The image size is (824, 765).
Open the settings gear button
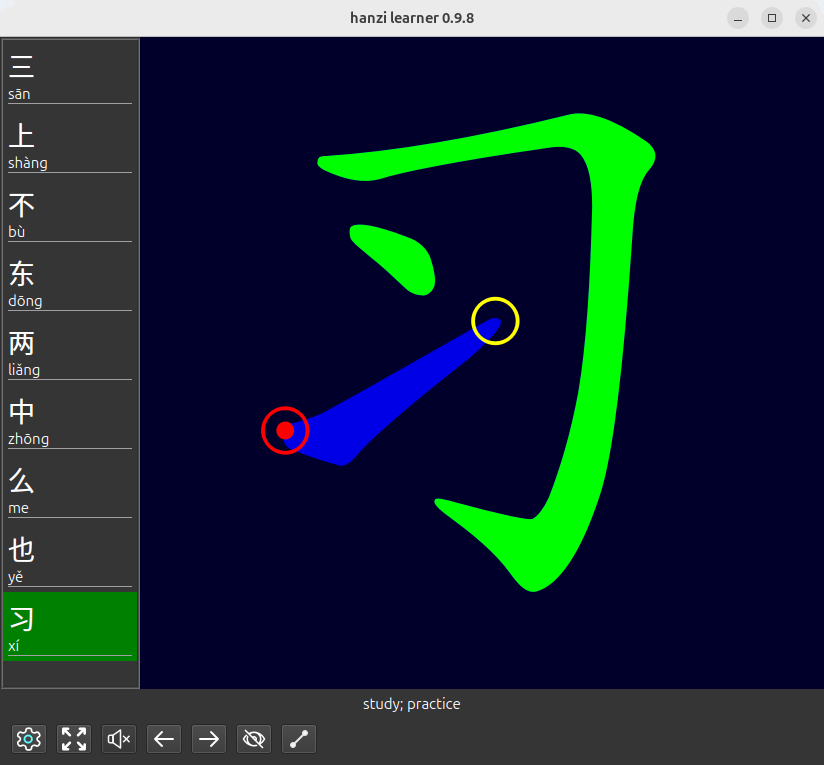29,739
